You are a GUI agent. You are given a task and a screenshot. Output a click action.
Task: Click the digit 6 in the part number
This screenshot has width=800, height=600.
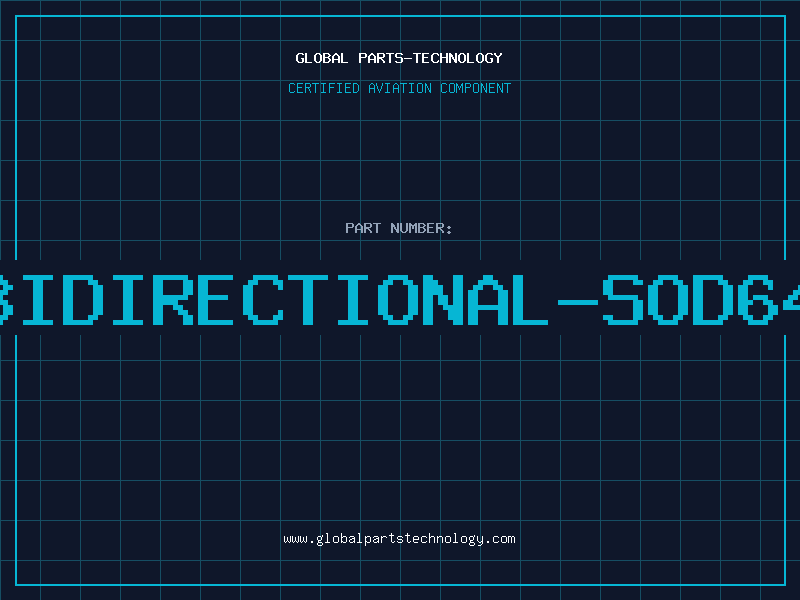tap(760, 300)
